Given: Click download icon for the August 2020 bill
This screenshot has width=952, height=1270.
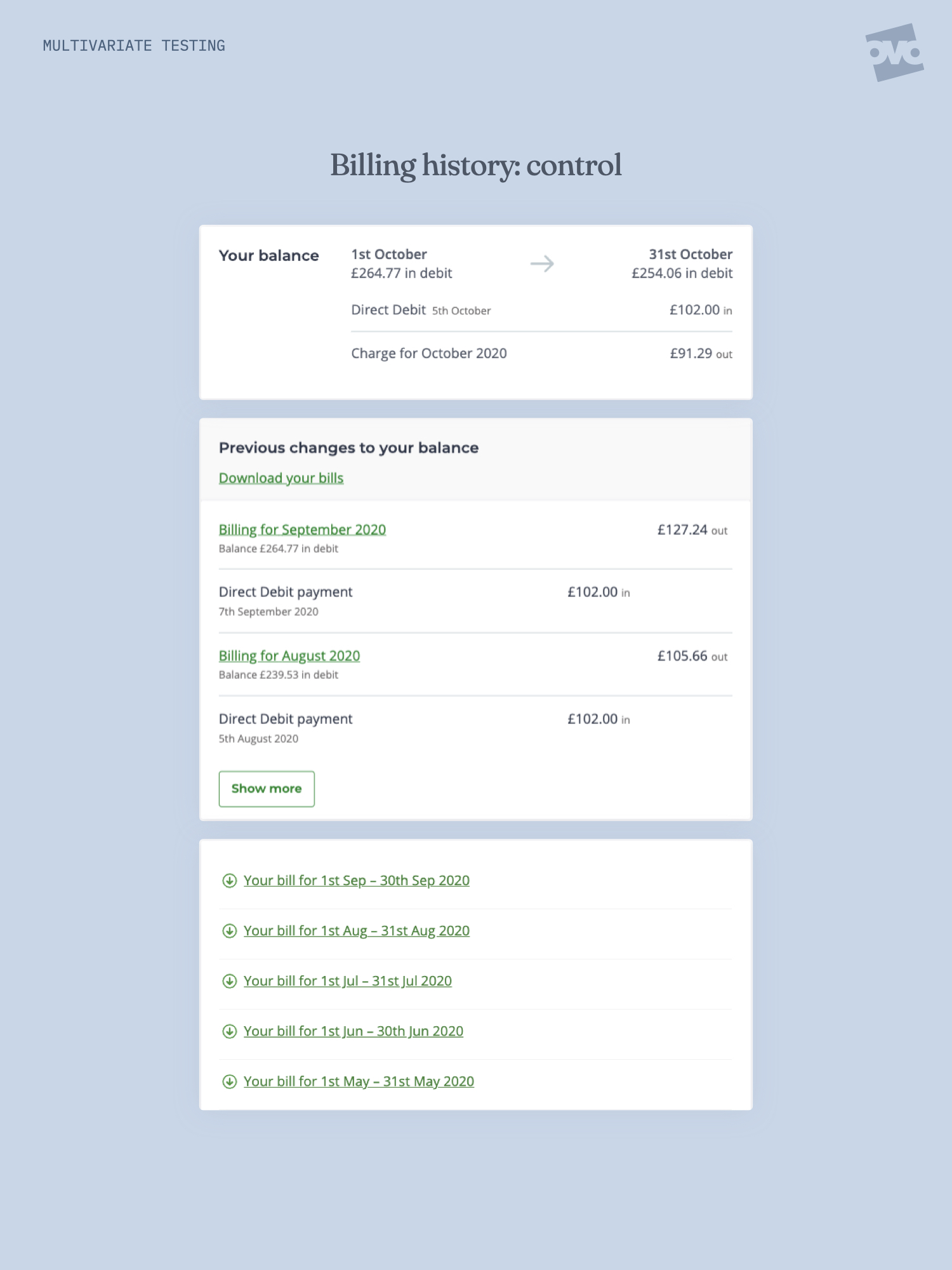Looking at the screenshot, I should (229, 931).
